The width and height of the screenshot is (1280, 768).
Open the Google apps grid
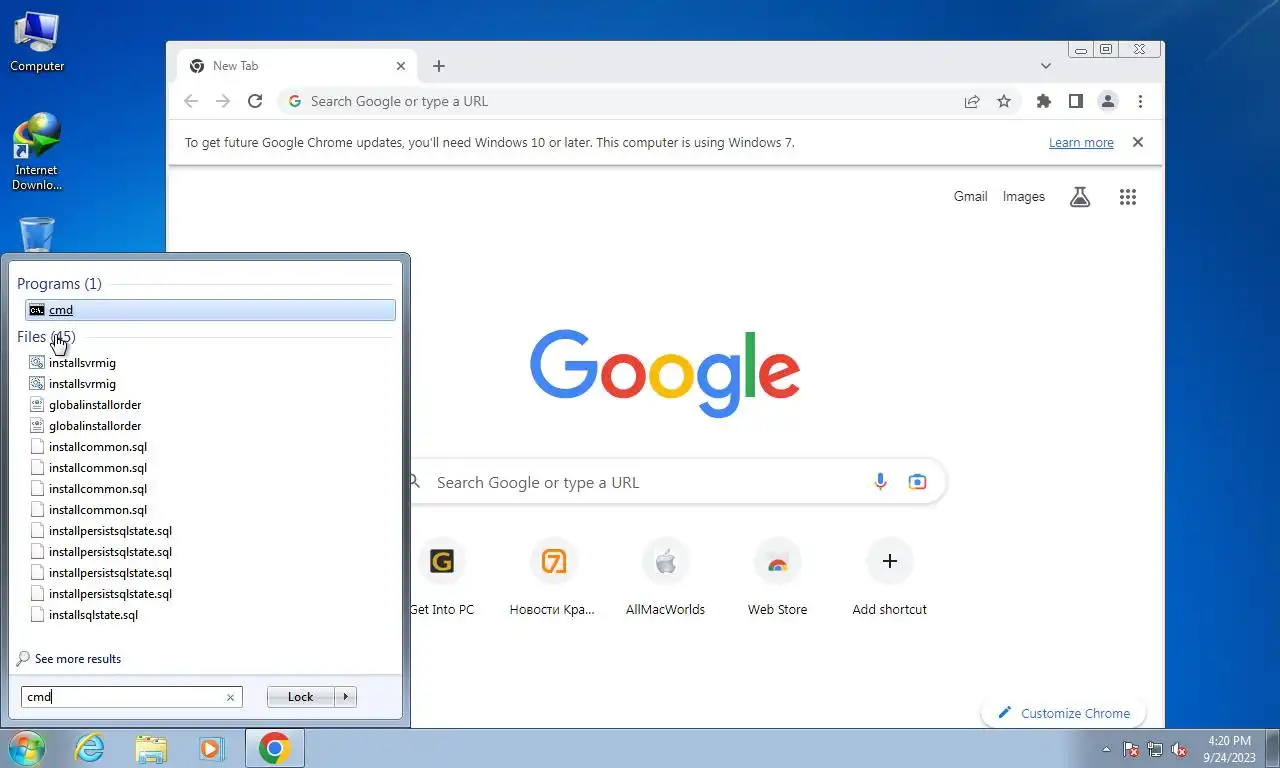click(x=1128, y=197)
